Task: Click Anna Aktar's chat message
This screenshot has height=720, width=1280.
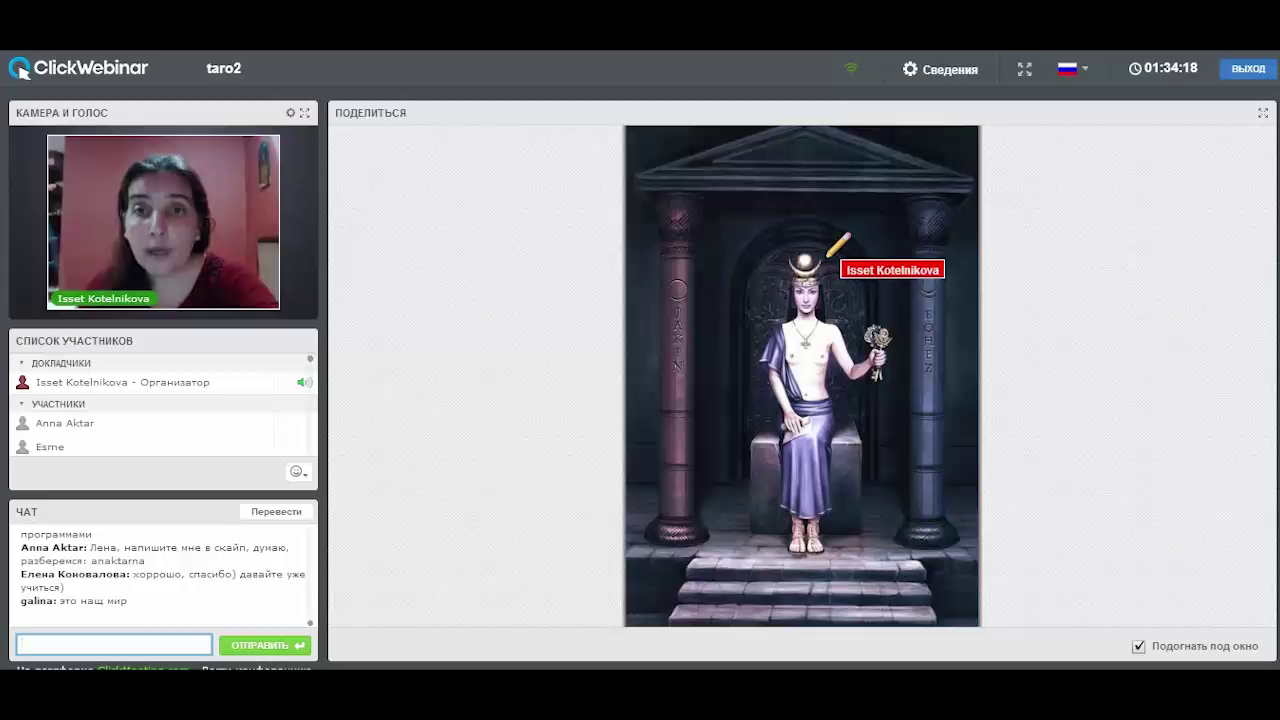Action: click(155, 554)
